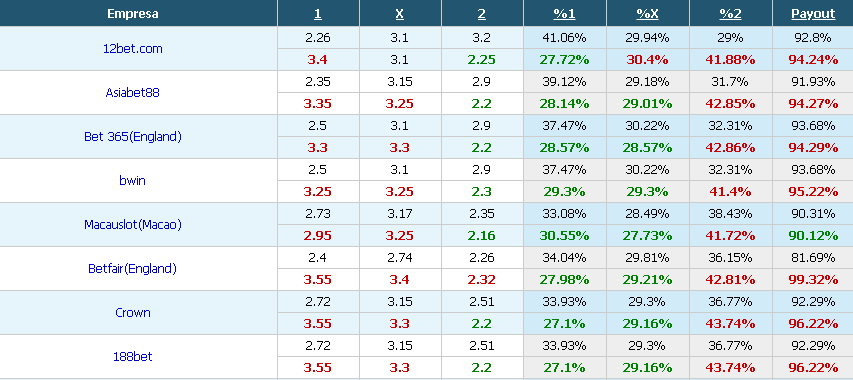This screenshot has width=853, height=380.
Task: Click the Empresa column header
Action: point(133,14)
